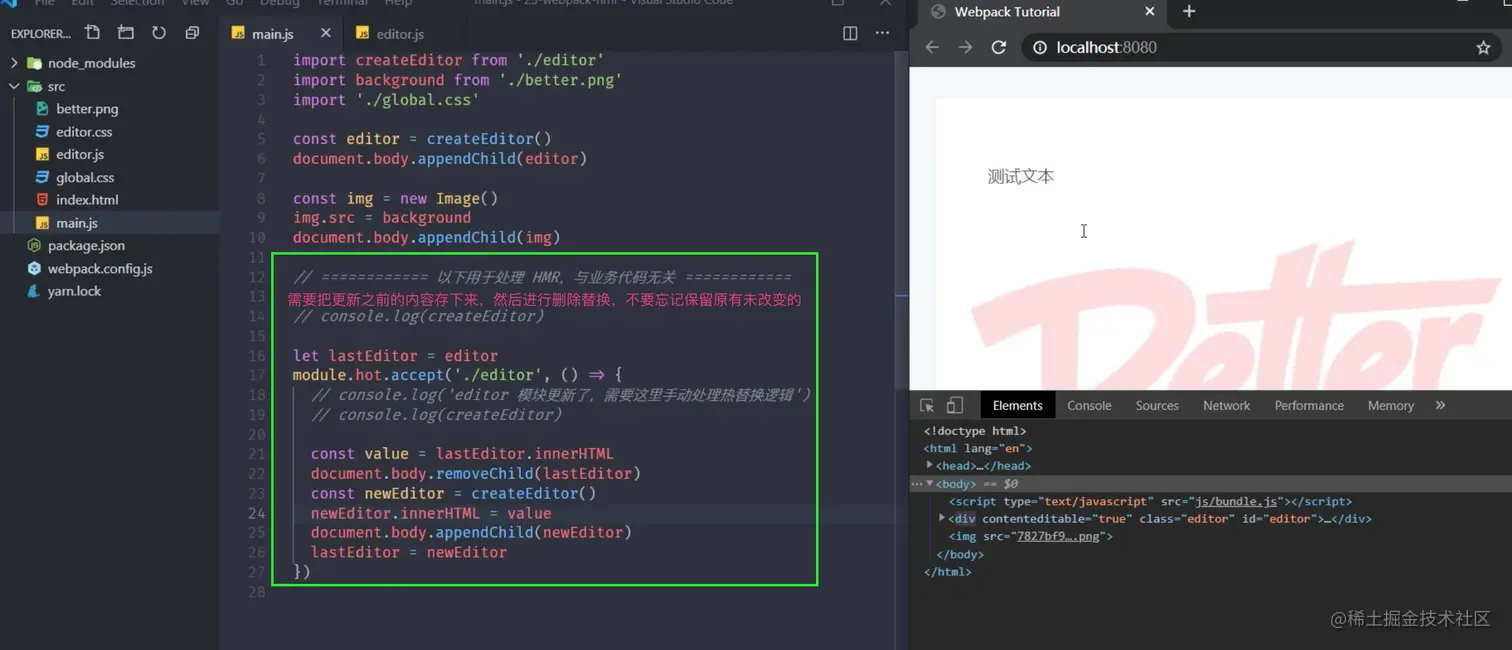Close the Webpack Tutorial browser tab
Viewport: 1512px width, 650px height.
1150,11
